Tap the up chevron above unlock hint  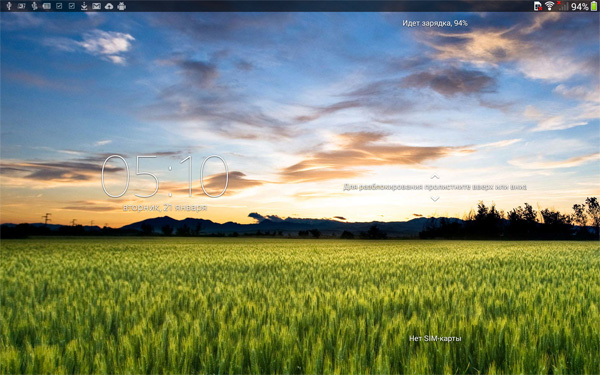[435, 177]
